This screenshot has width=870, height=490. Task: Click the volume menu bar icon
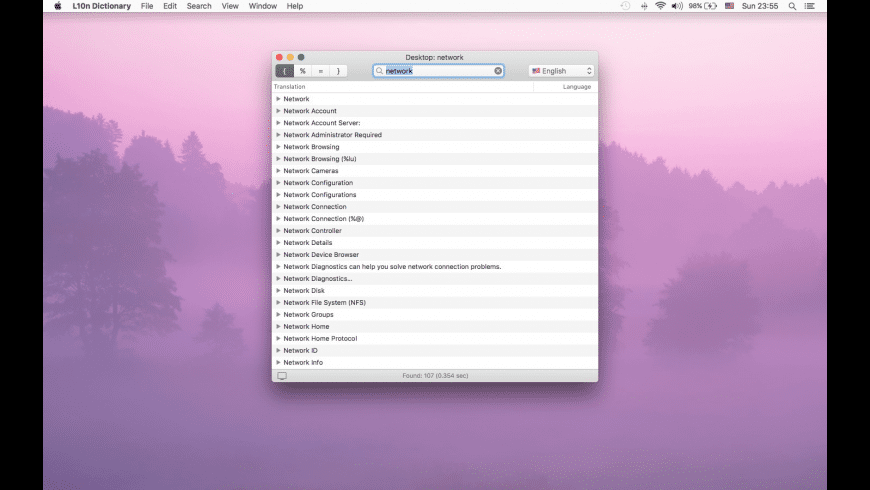coord(677,6)
